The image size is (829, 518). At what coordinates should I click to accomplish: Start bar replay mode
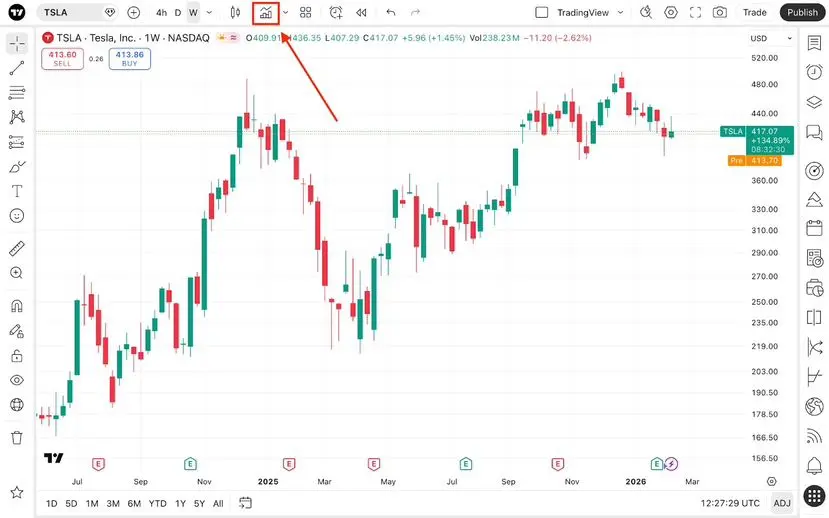pyautogui.click(x=361, y=12)
